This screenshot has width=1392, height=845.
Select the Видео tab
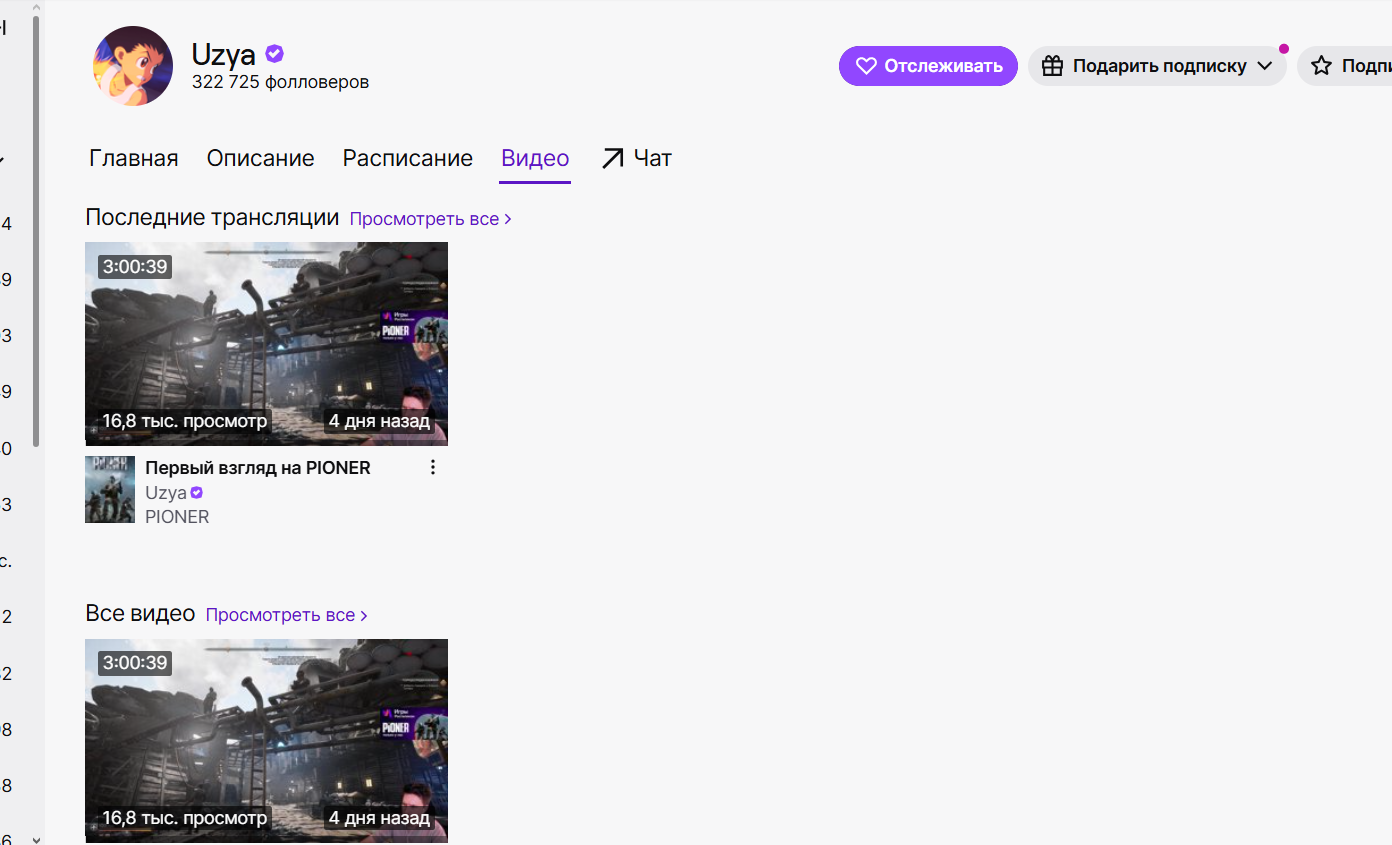tap(535, 158)
